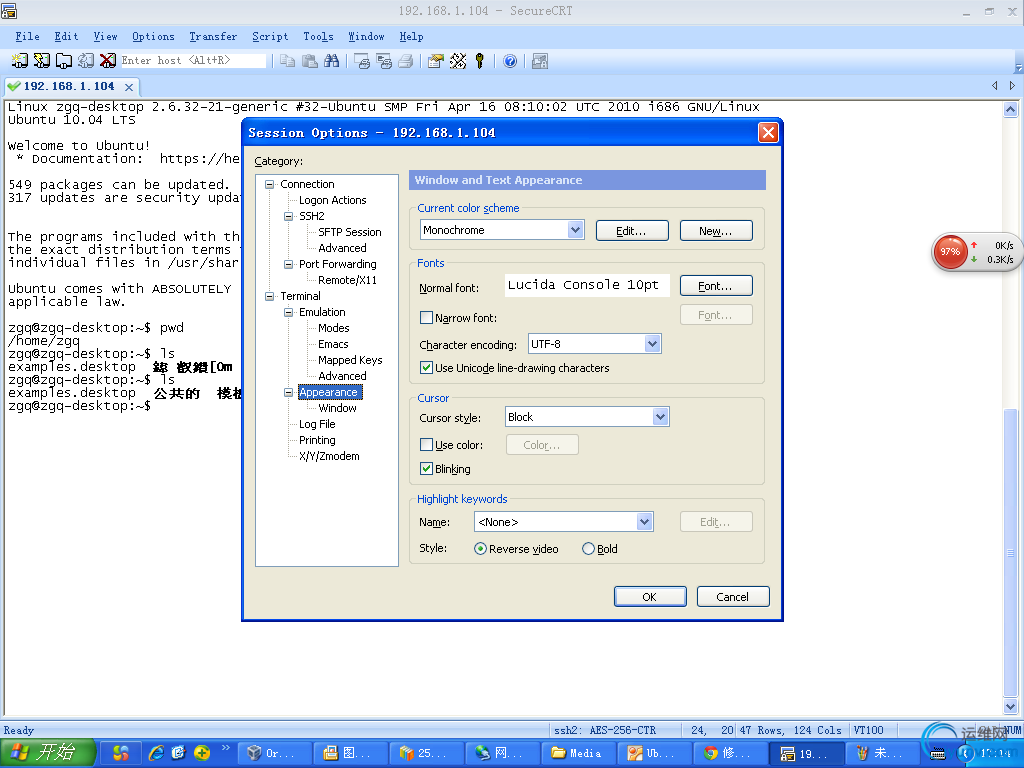Click the Disconnect icon with red X
The width and height of the screenshot is (1024, 768).
point(107,61)
